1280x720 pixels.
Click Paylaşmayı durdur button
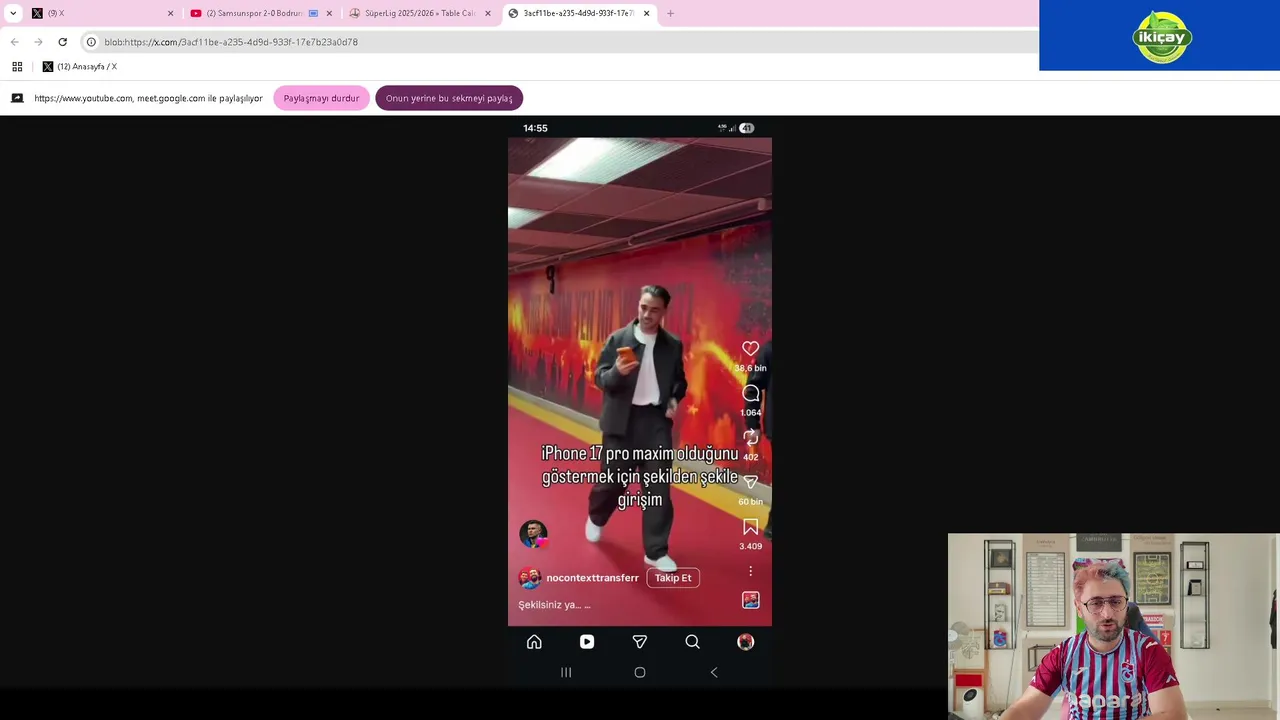pyautogui.click(x=321, y=98)
